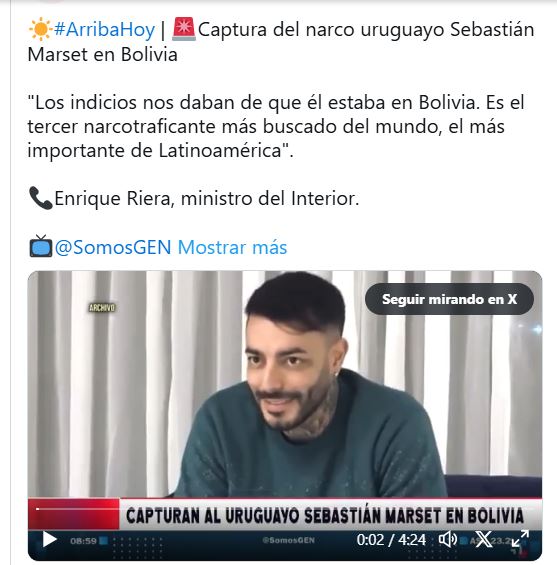Click the ARCHIVO label on the video
The height and width of the screenshot is (565, 557).
tap(102, 308)
